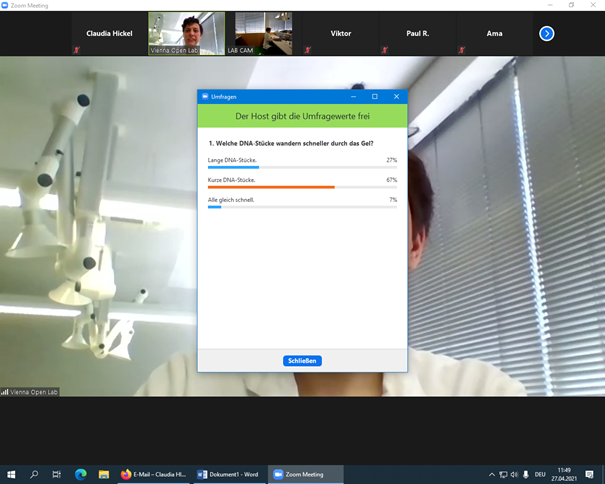Click the Paul R. participant tile
This screenshot has height=484, width=605.
pos(418,33)
